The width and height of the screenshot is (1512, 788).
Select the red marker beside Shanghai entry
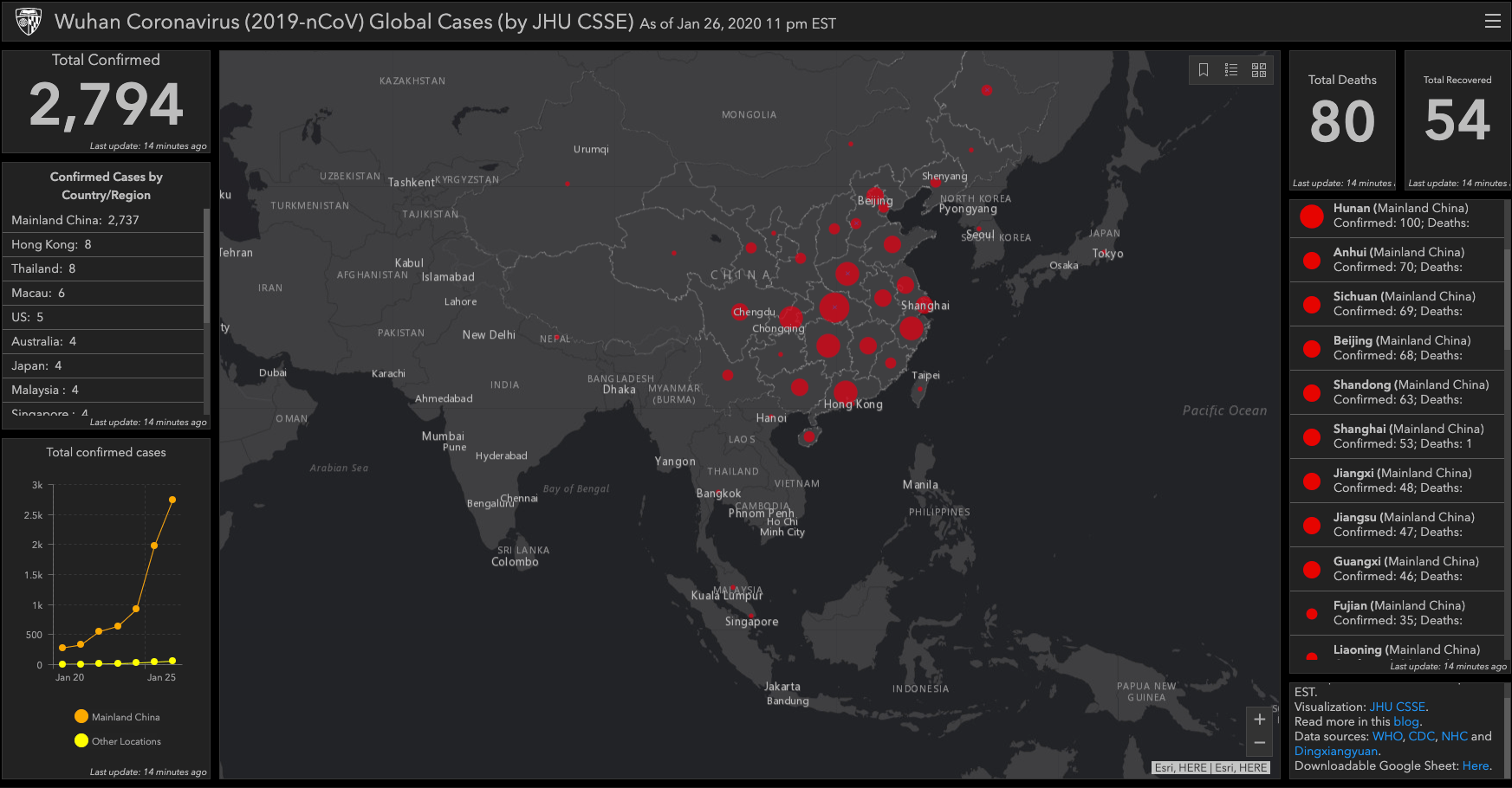click(1311, 436)
